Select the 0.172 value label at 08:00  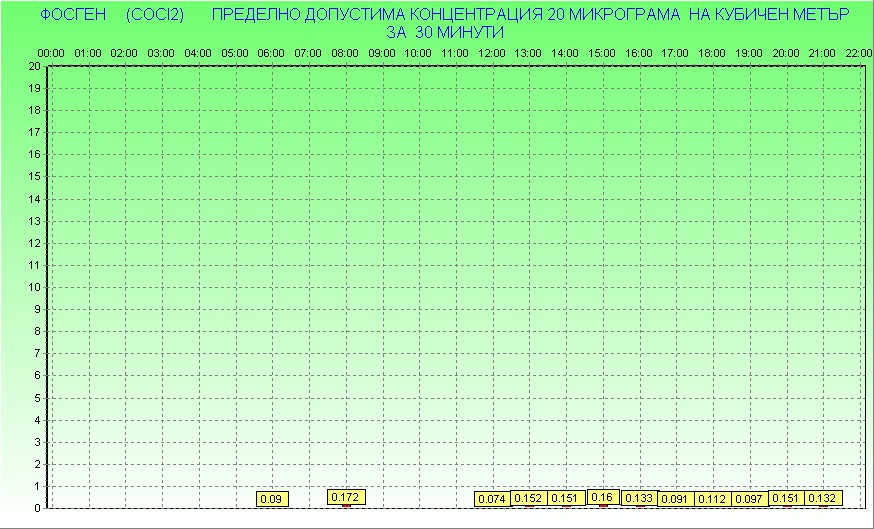[x=346, y=496]
